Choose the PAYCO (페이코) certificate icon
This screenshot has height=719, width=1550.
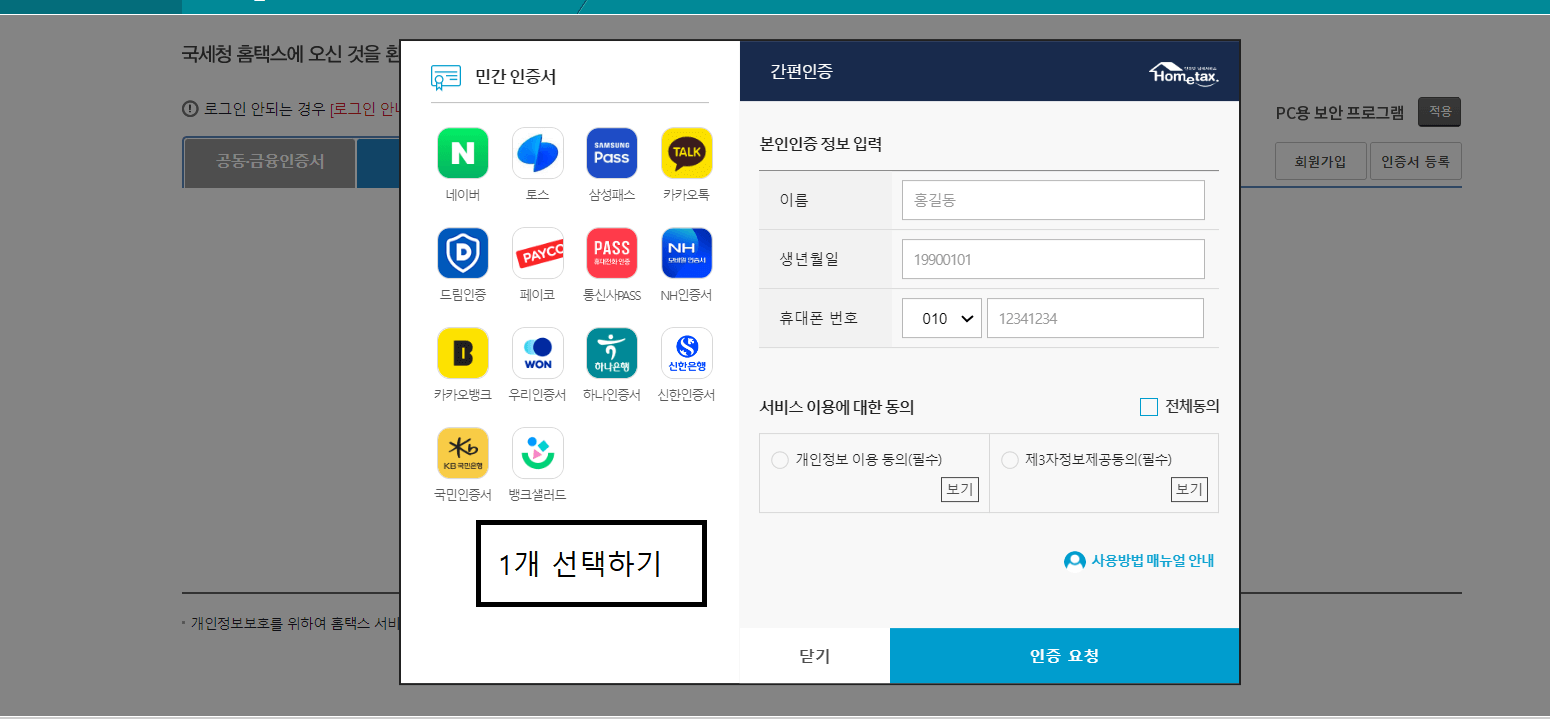(x=538, y=253)
